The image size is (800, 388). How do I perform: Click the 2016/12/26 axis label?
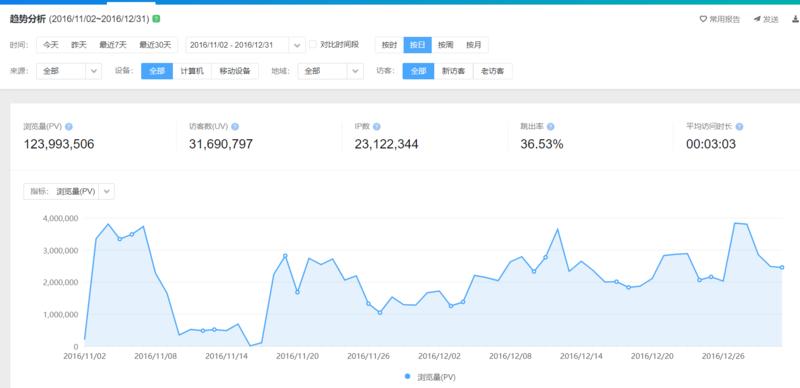[723, 356]
